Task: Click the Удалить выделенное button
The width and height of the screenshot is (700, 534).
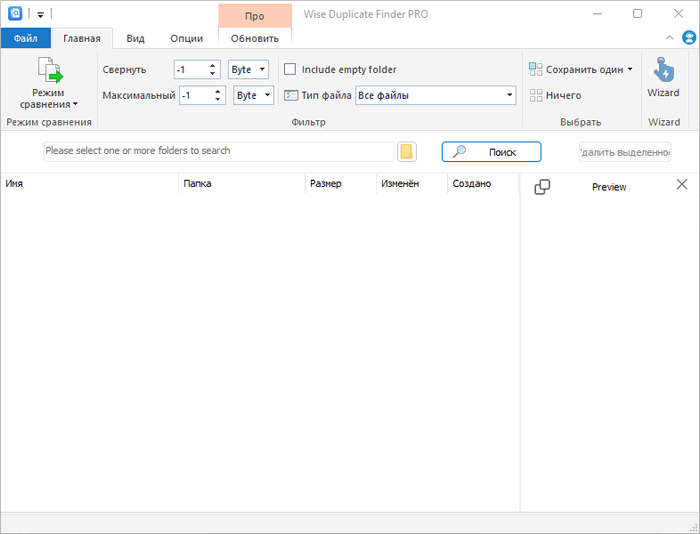Action: 625,152
